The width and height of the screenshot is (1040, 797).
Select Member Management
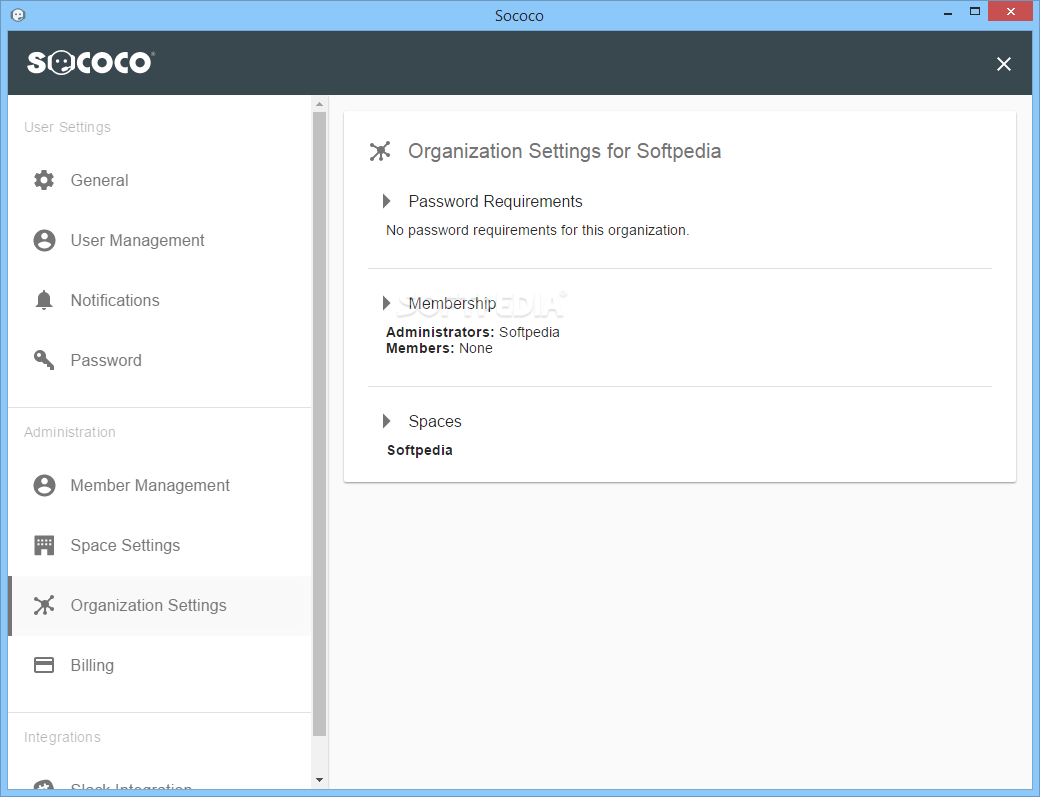159,485
